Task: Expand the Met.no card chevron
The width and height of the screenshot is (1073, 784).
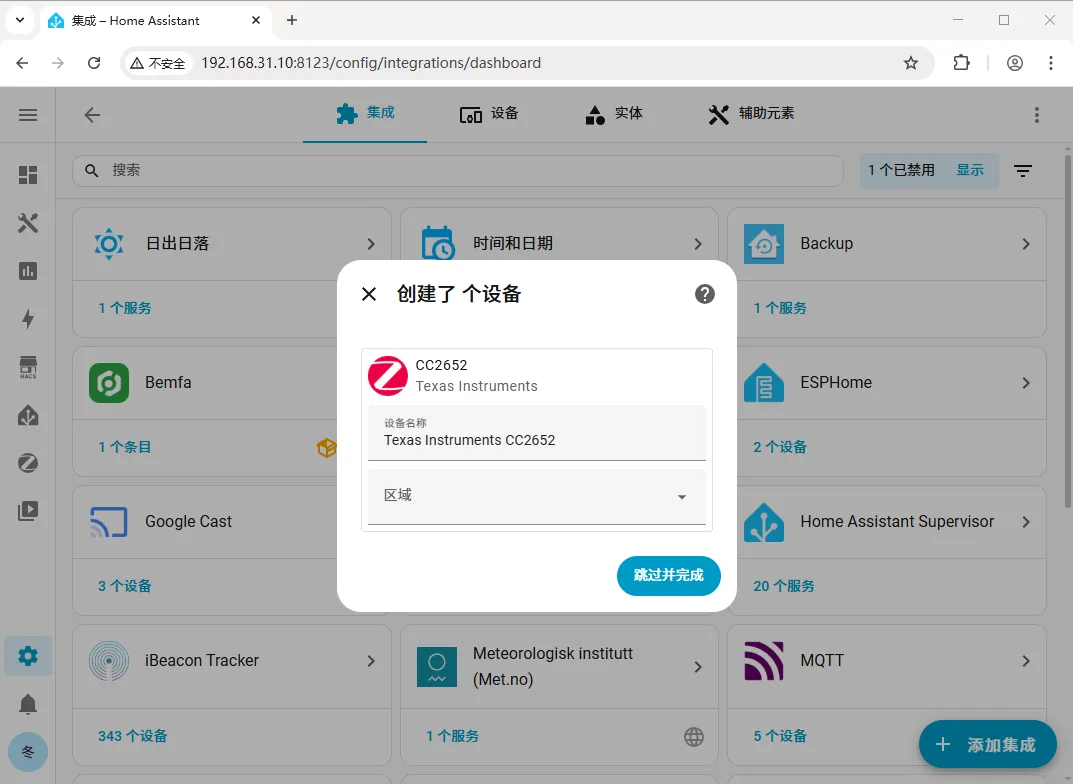Action: [x=698, y=667]
